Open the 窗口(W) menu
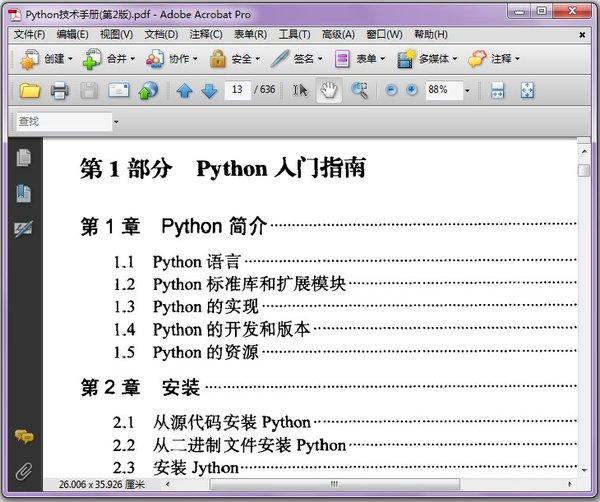 coord(384,35)
